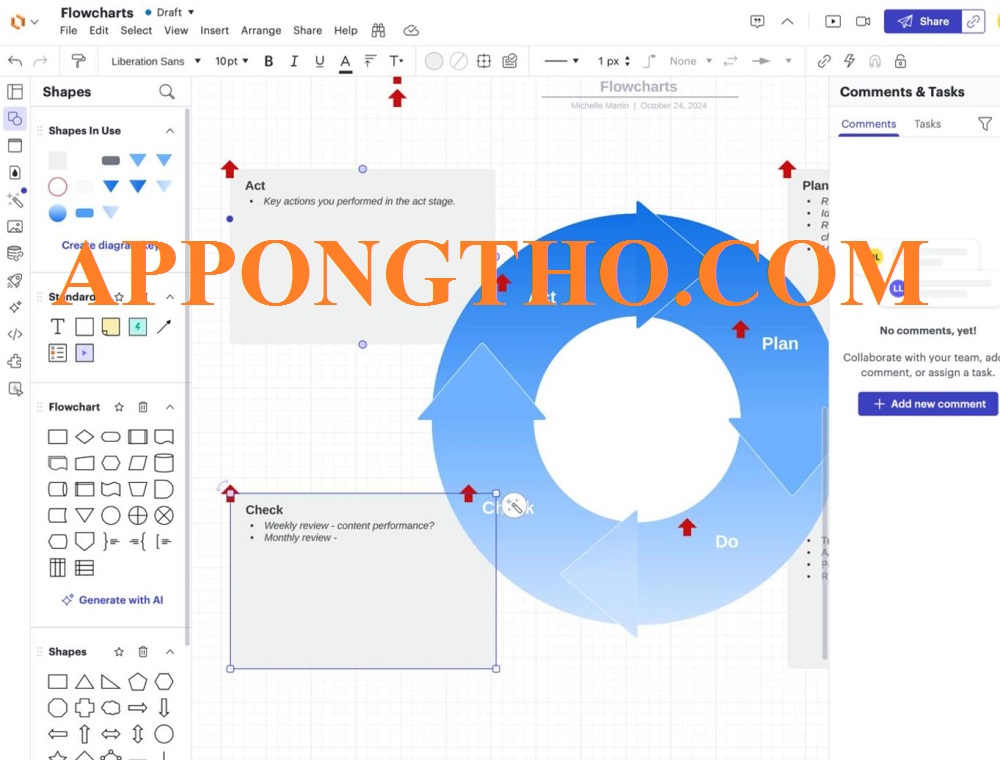The image size is (1000, 760).
Task: Open the shape fill color circle
Action: coord(434,61)
